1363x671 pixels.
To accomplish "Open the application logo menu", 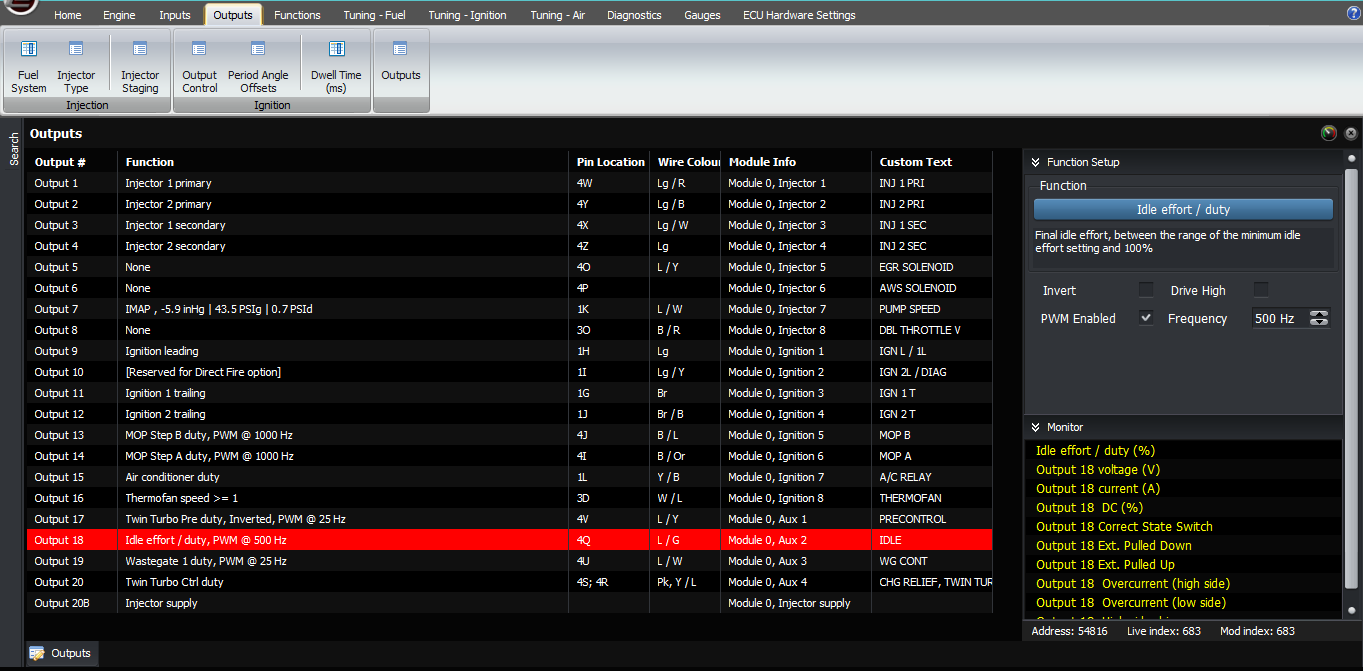I will click(19, 7).
